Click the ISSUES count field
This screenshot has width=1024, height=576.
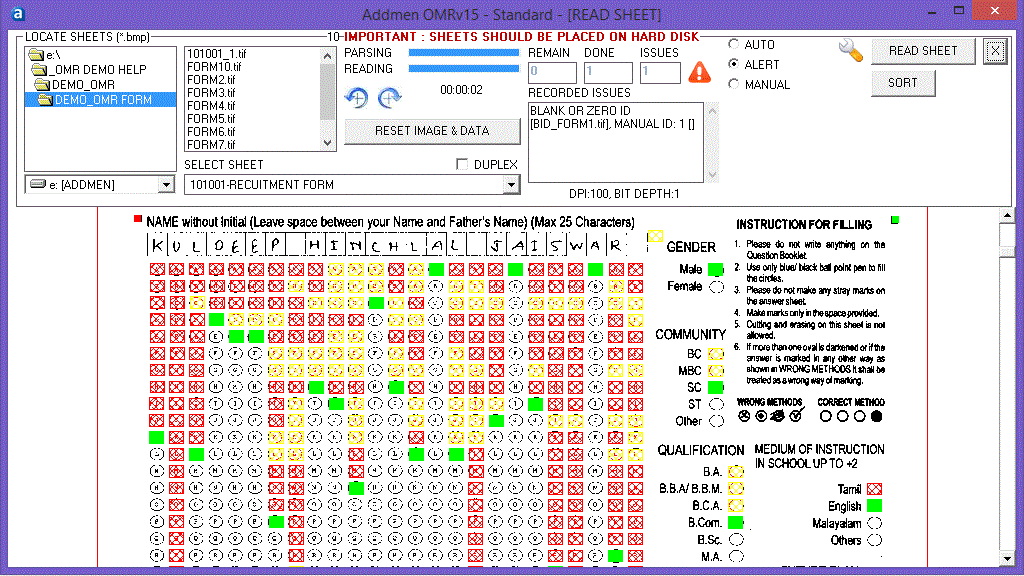click(660, 72)
